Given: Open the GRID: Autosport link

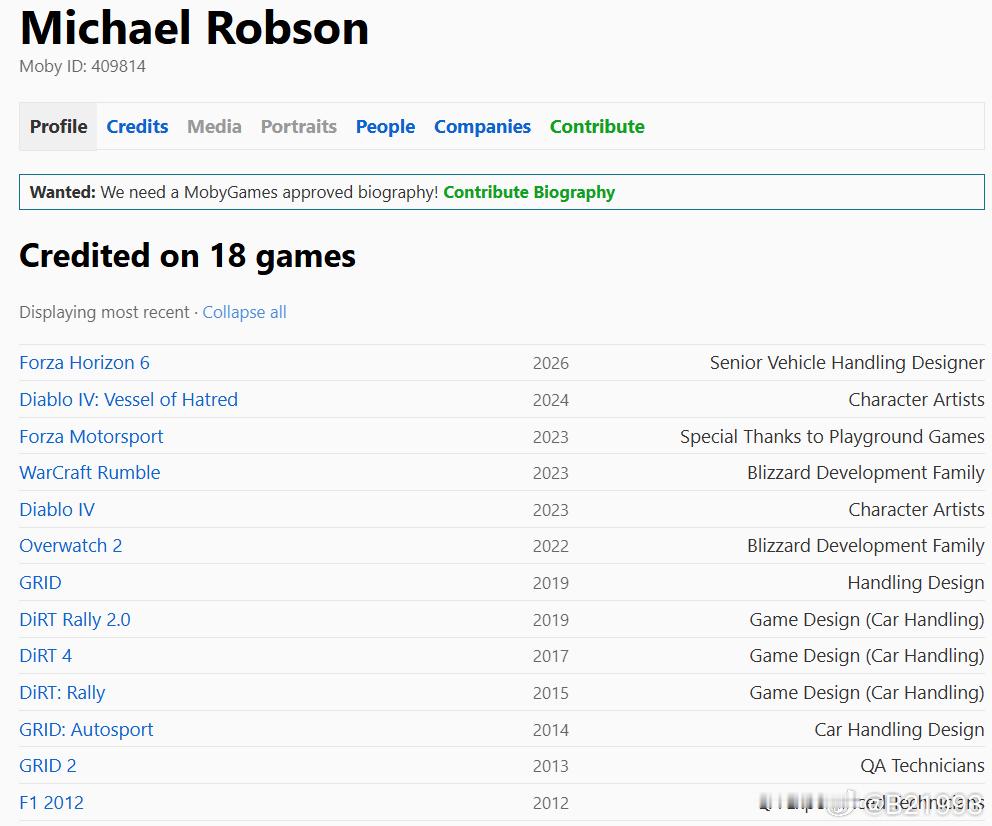Looking at the screenshot, I should [x=86, y=729].
